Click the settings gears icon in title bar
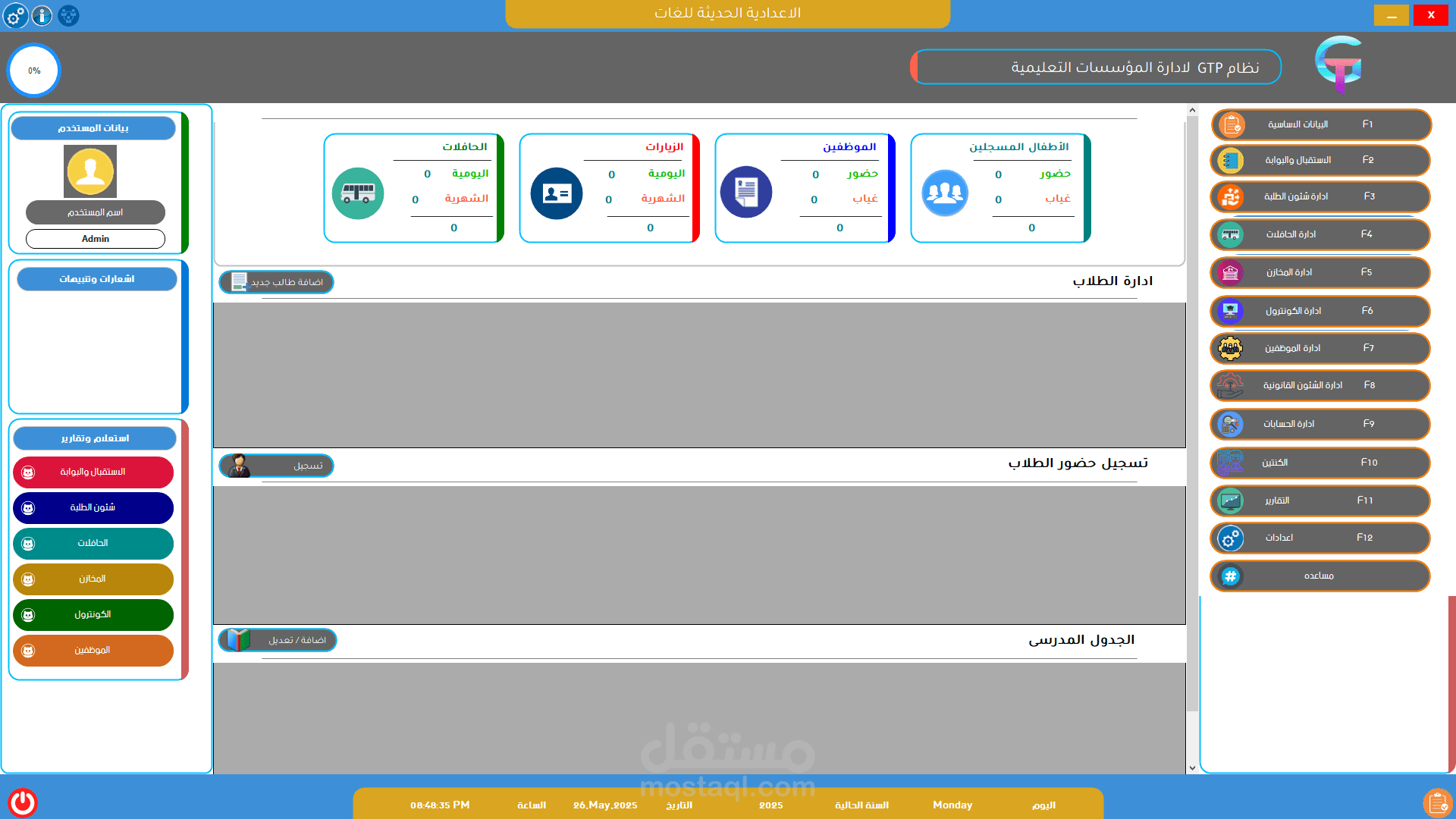 pyautogui.click(x=15, y=15)
